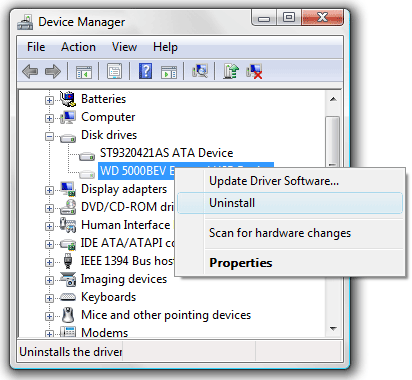Click the Computer category icon
The image size is (412, 380).
(68, 117)
